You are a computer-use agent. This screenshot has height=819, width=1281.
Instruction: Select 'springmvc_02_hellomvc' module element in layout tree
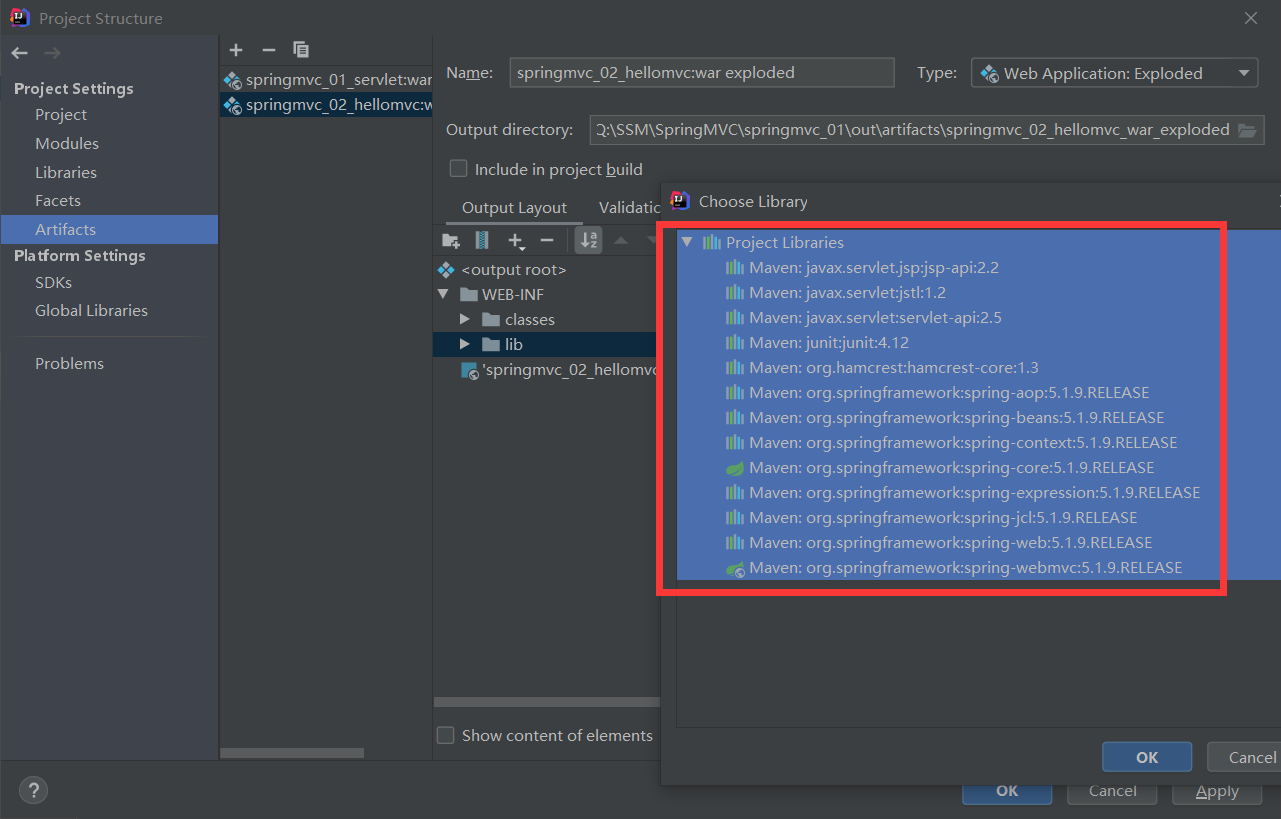(557, 370)
